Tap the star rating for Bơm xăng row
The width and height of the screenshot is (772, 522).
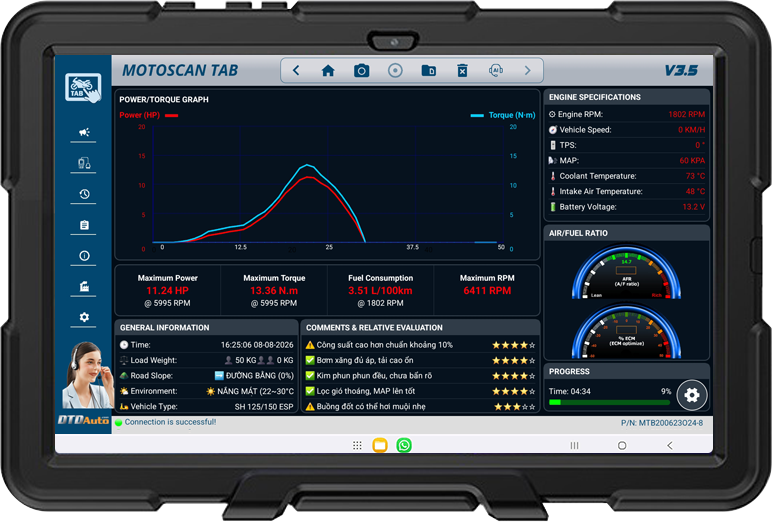click(514, 360)
